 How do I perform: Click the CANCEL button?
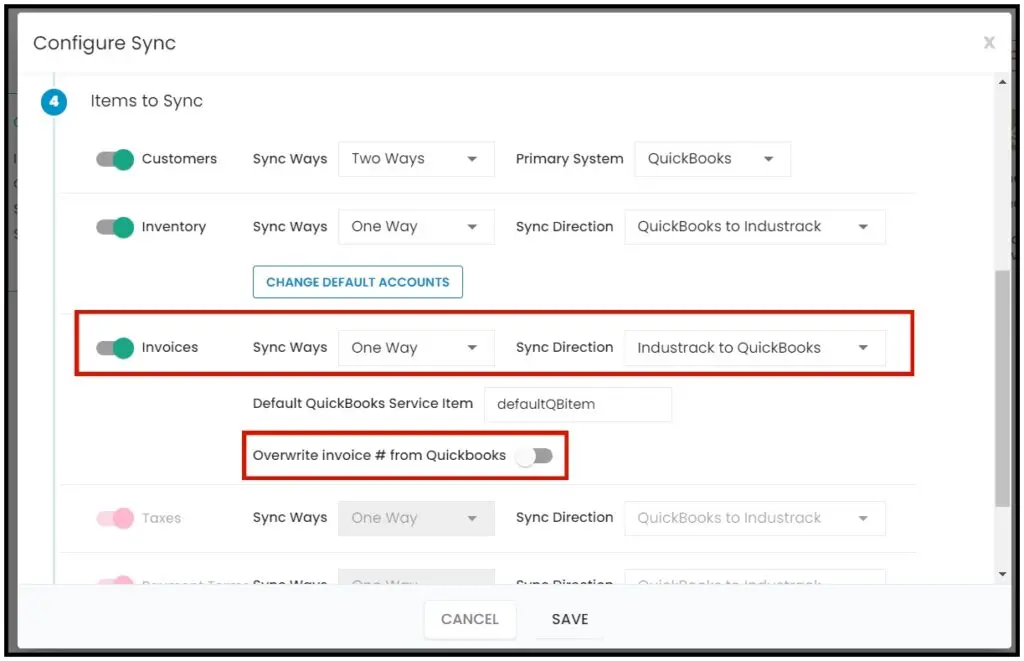click(x=470, y=619)
